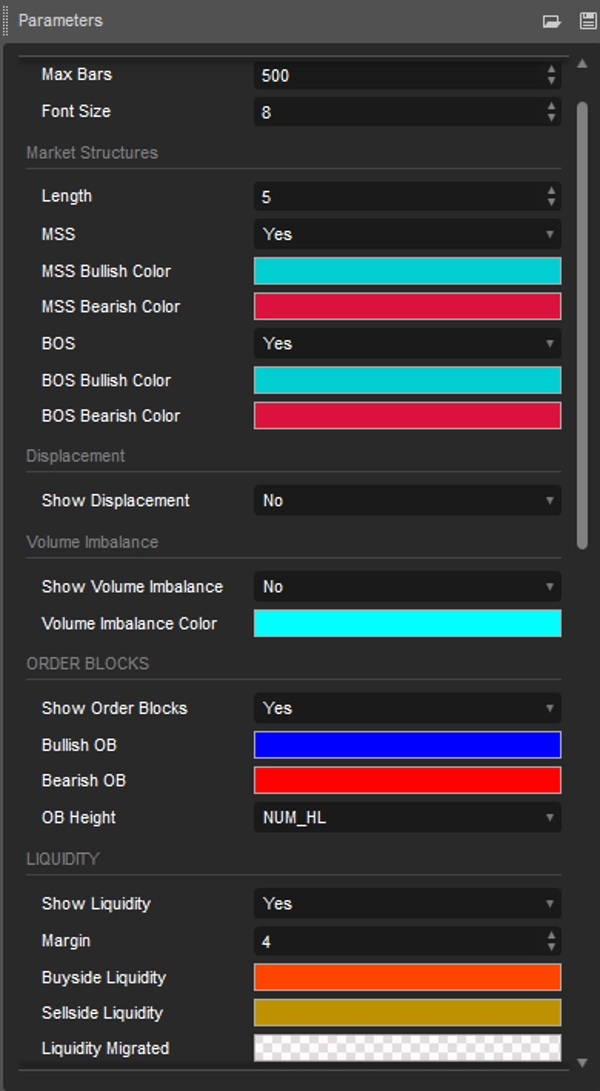Increment the Length value using the up arrow
The width and height of the screenshot is (600, 1091).
click(551, 191)
